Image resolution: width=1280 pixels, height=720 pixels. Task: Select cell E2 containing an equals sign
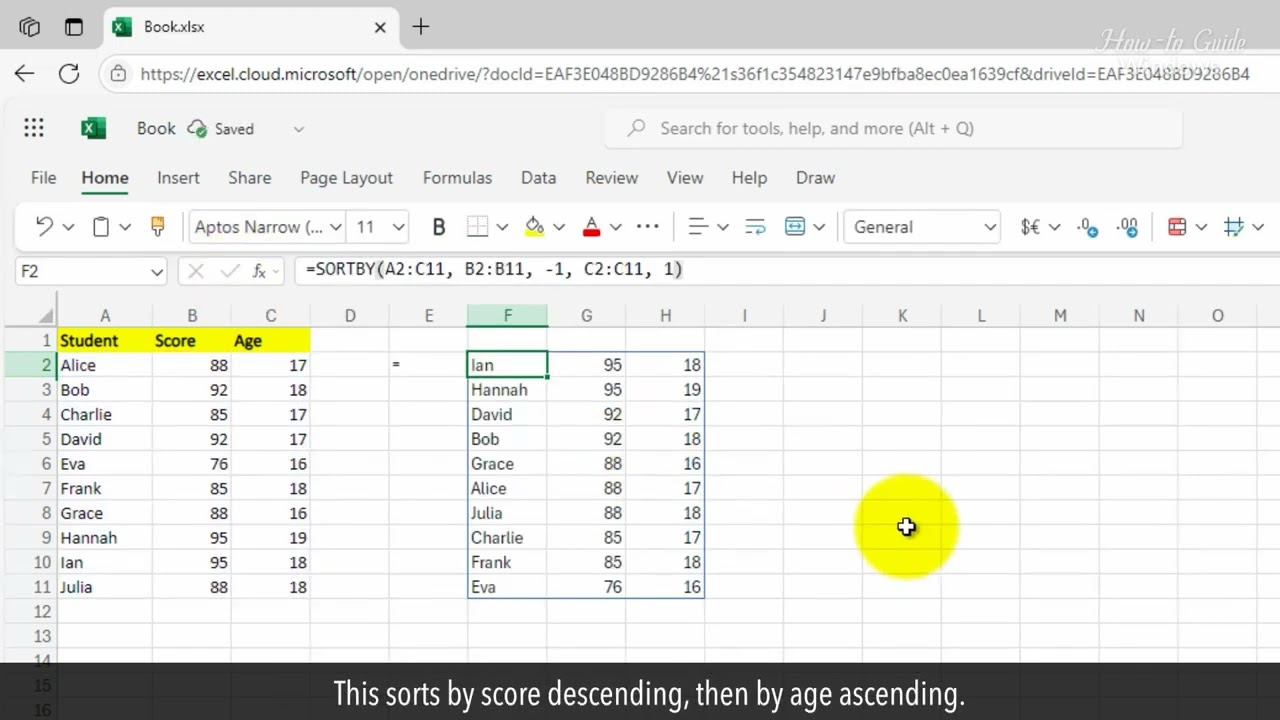point(428,365)
